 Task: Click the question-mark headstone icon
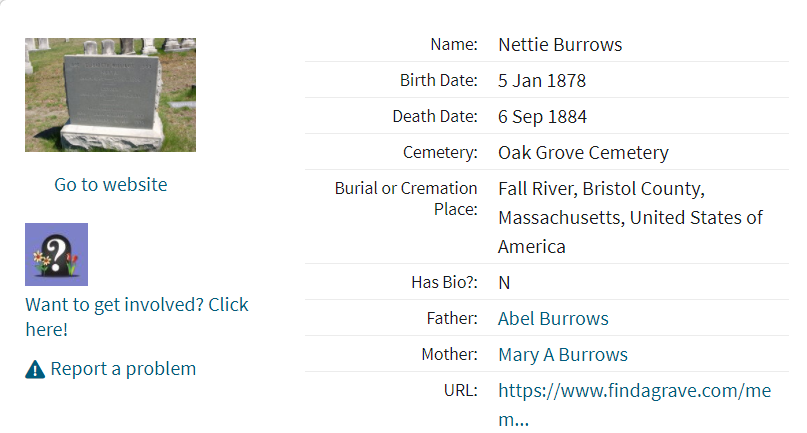57,254
